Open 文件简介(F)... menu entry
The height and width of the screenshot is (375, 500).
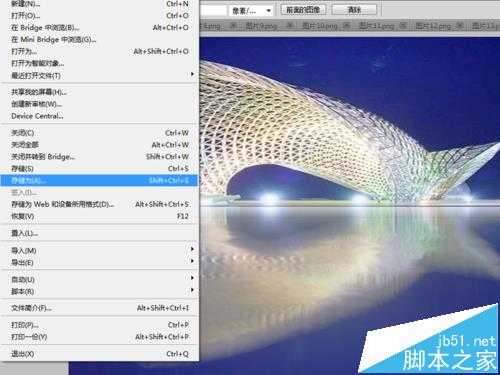99,308
